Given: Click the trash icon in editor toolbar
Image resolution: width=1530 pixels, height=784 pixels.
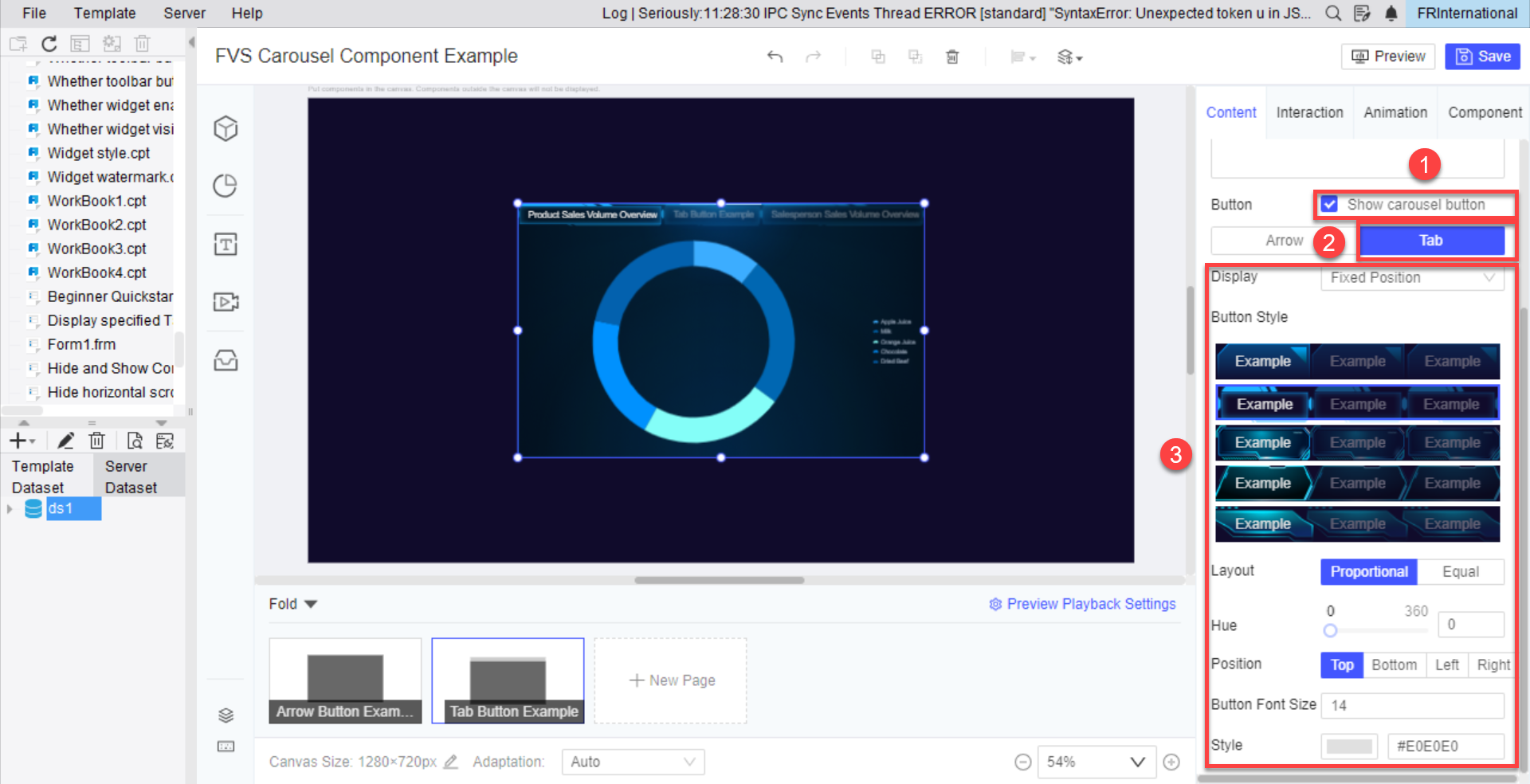Looking at the screenshot, I should click(952, 57).
